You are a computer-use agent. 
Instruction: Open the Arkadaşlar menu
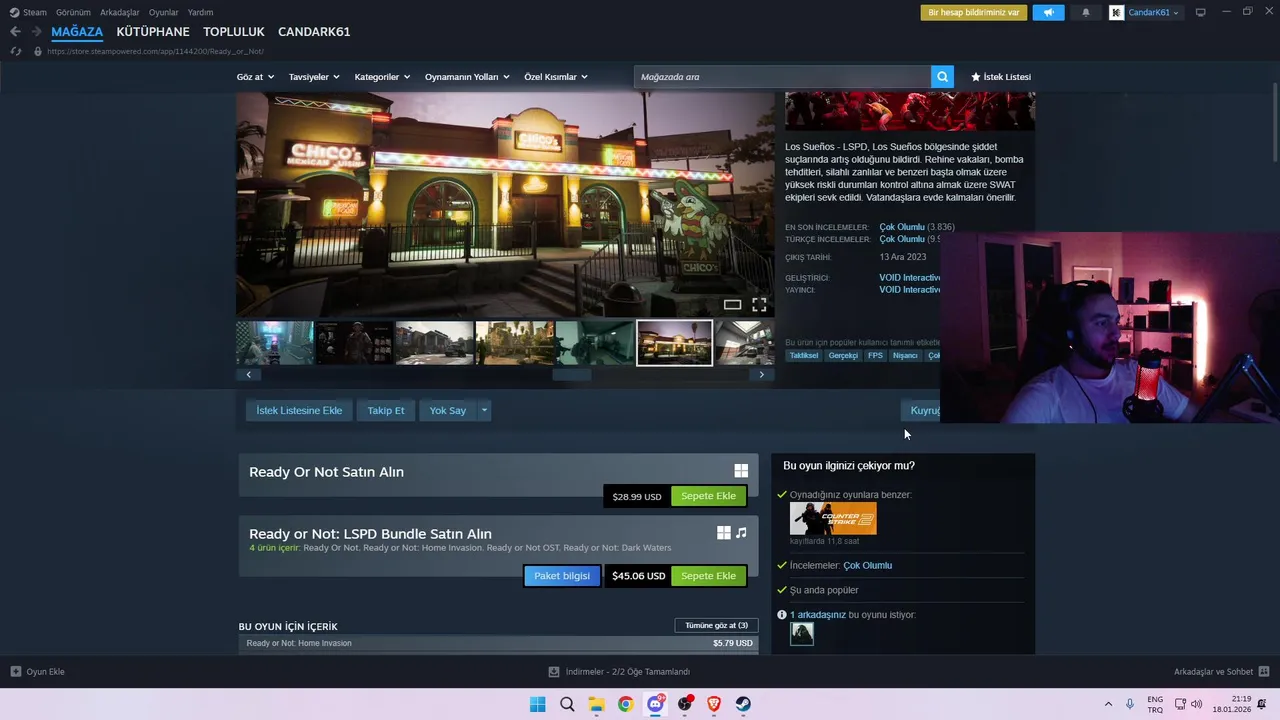(x=120, y=13)
